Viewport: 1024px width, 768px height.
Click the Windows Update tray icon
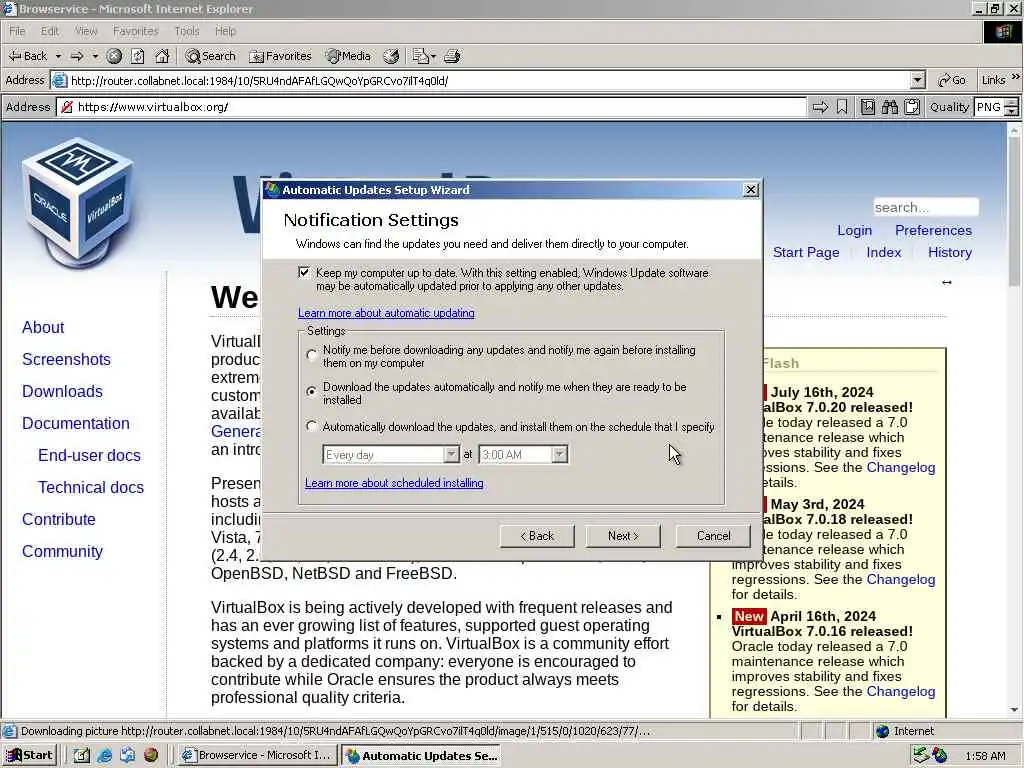pos(940,756)
